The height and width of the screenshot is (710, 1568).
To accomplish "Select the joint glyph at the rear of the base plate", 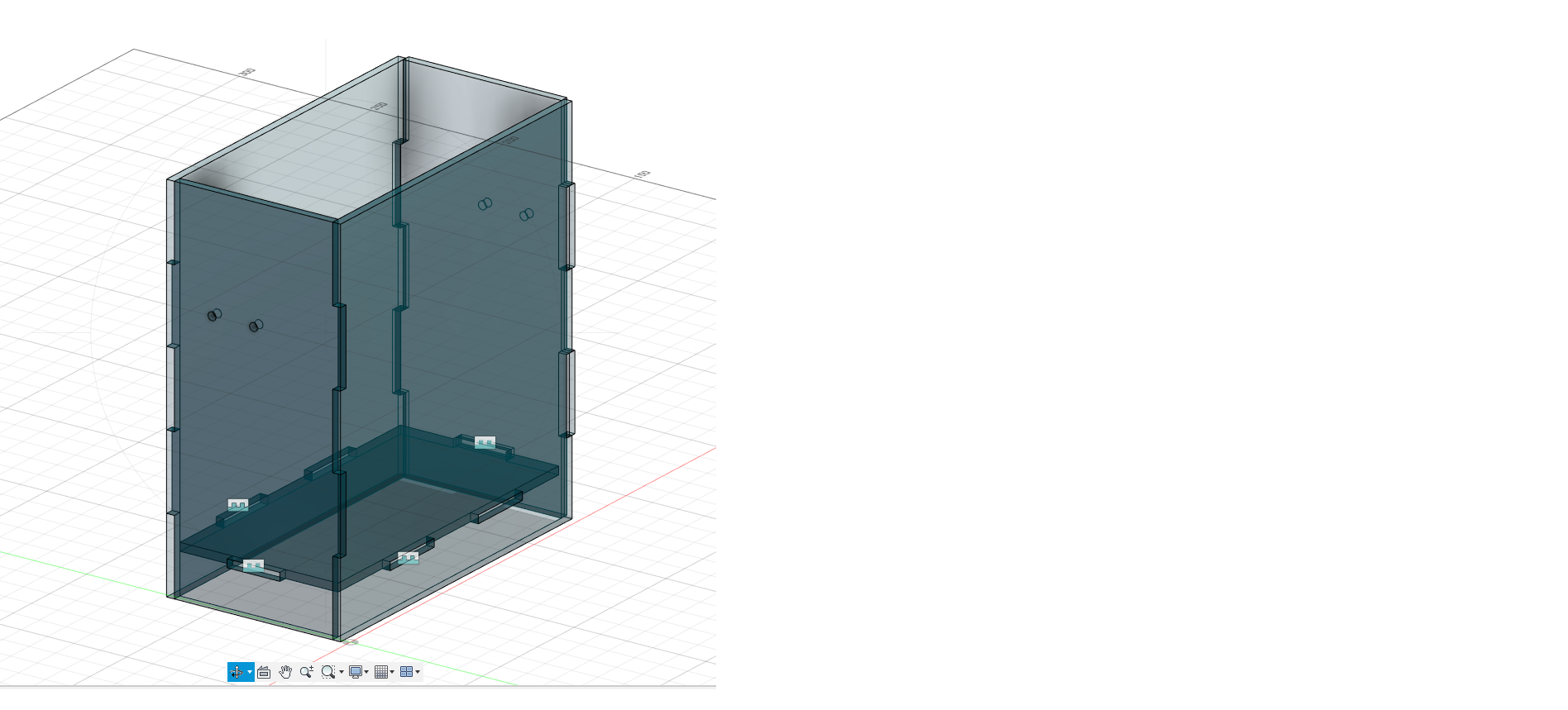I will click(485, 443).
